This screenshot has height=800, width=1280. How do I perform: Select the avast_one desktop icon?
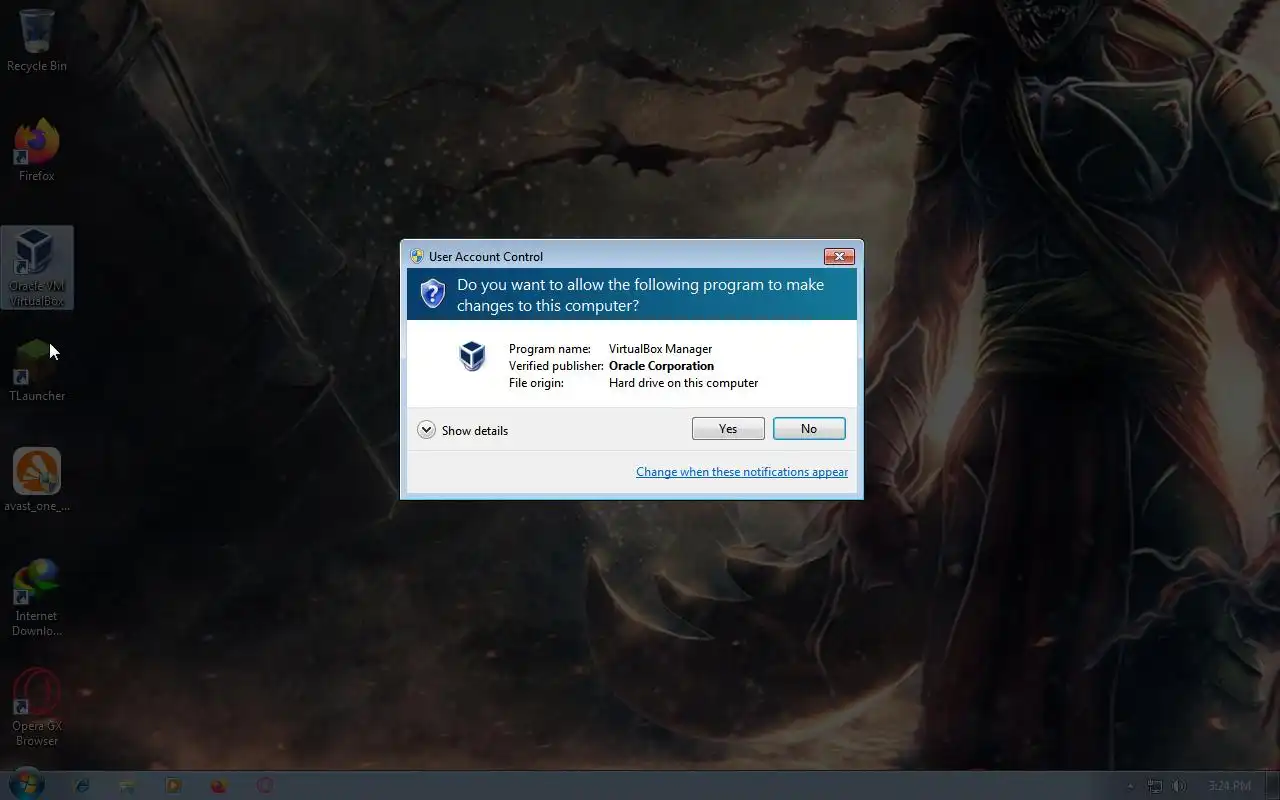coord(37,480)
